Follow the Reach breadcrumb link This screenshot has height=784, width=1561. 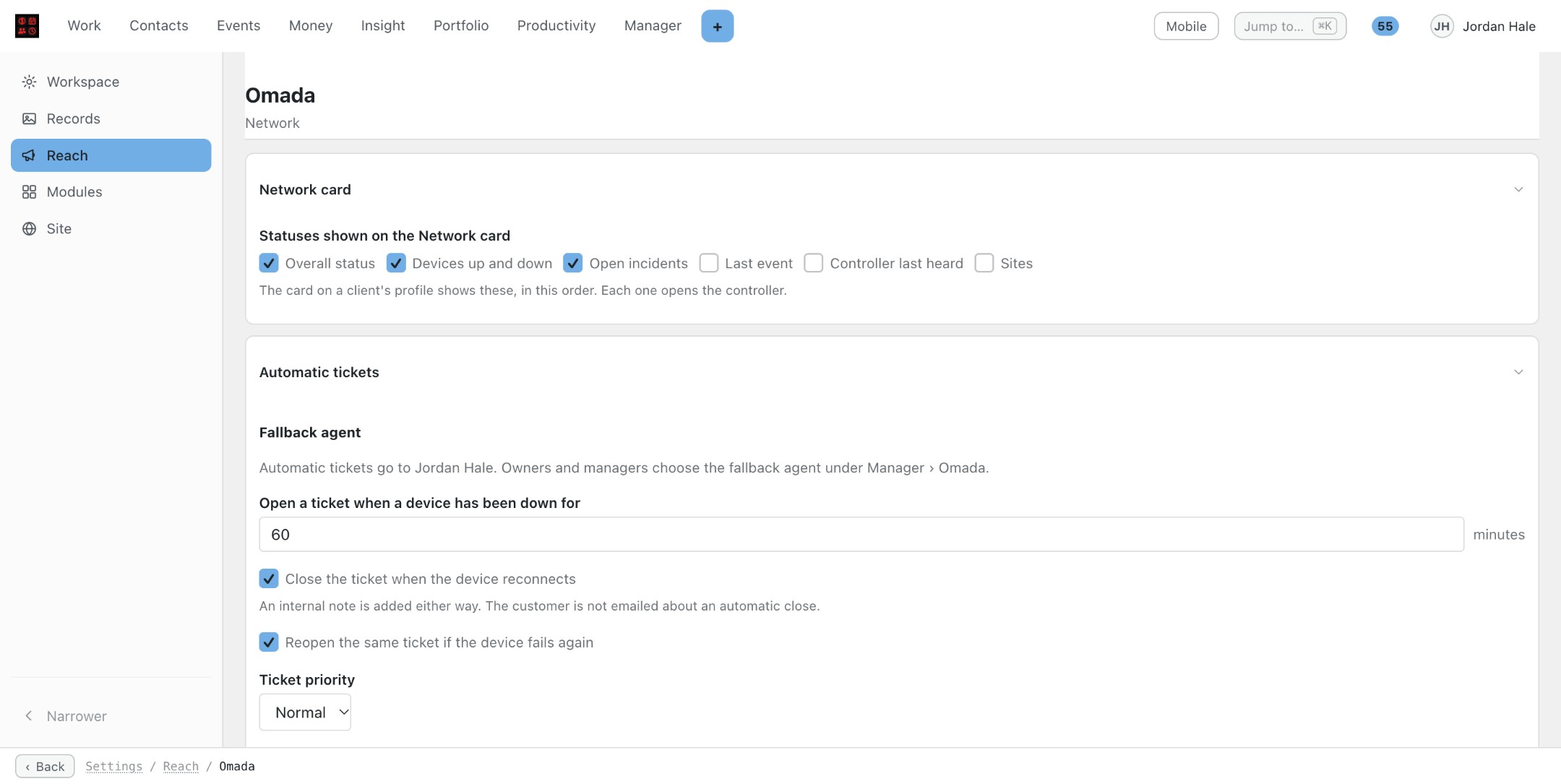point(181,767)
